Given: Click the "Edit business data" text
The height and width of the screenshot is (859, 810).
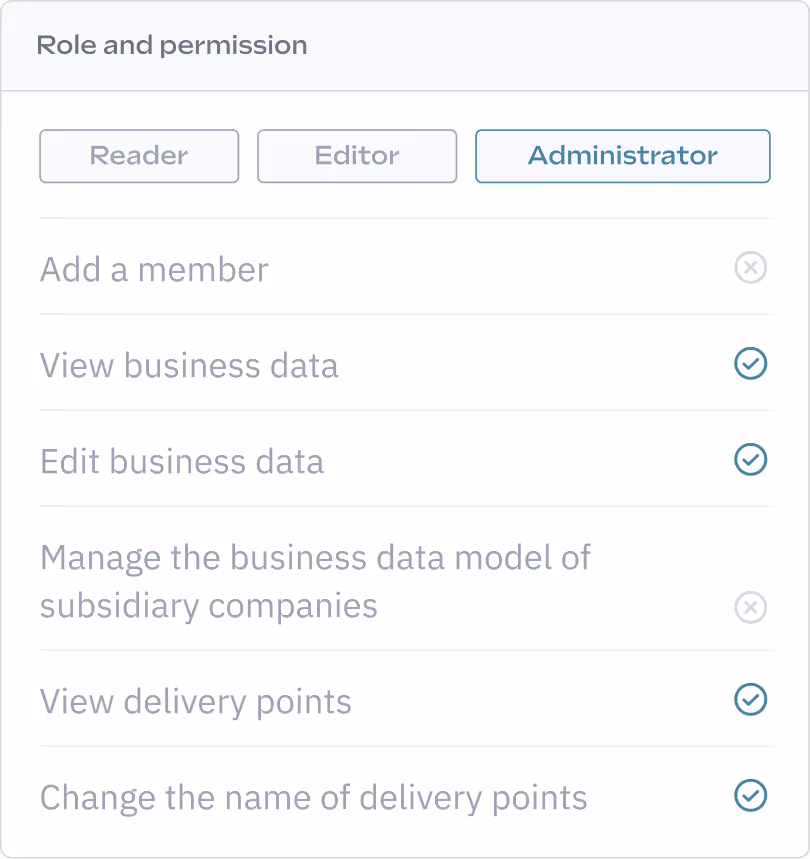Looking at the screenshot, I should click(x=181, y=460).
